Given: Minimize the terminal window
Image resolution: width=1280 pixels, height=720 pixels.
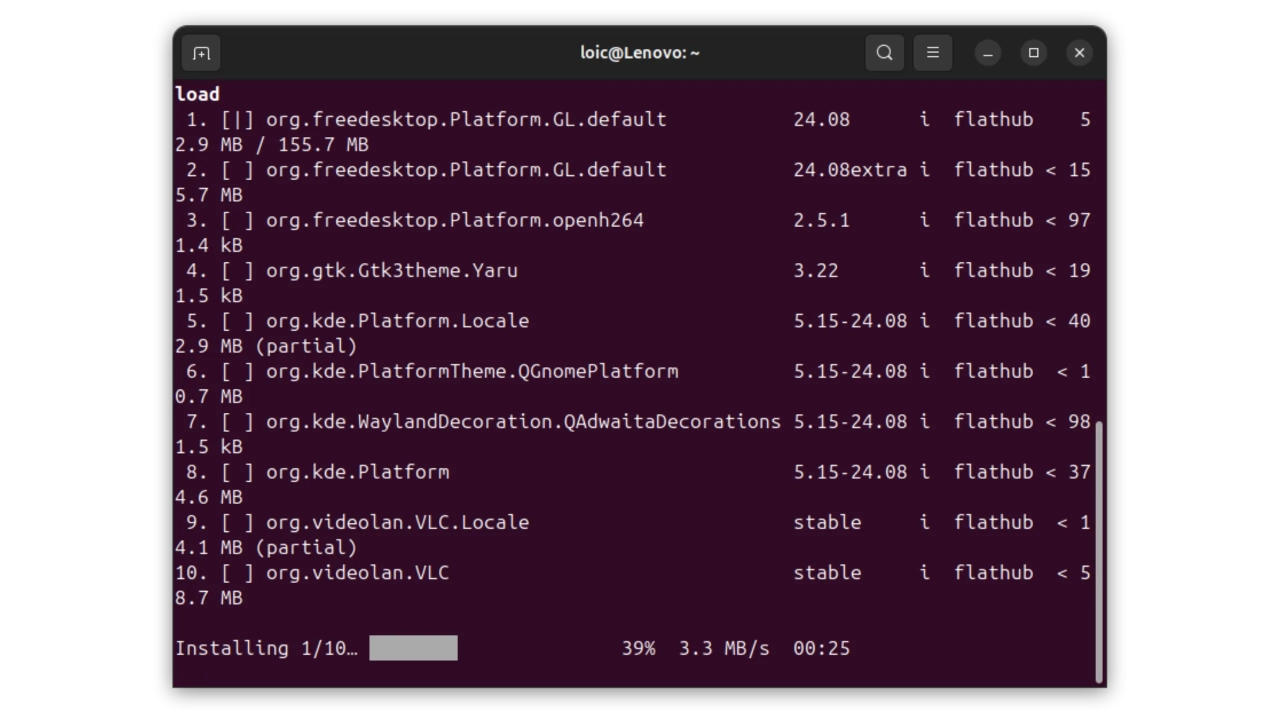Looking at the screenshot, I should coord(988,53).
